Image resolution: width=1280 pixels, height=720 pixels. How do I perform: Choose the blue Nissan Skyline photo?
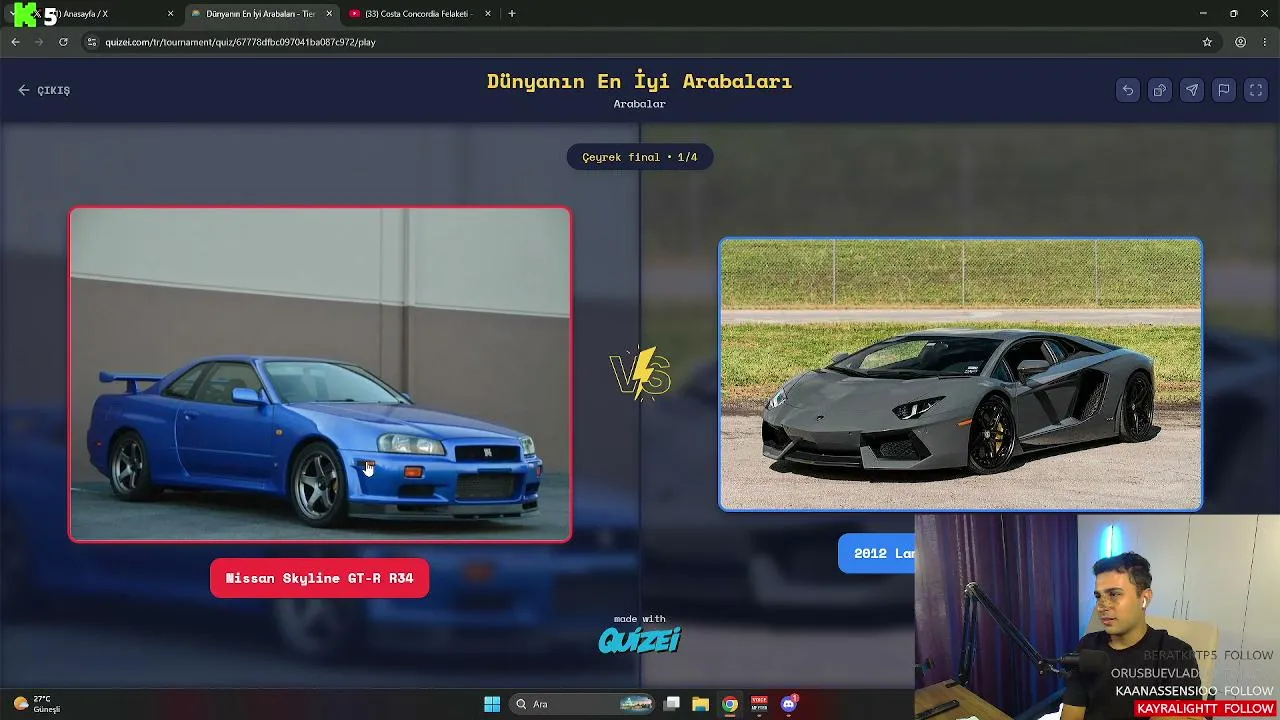[320, 374]
